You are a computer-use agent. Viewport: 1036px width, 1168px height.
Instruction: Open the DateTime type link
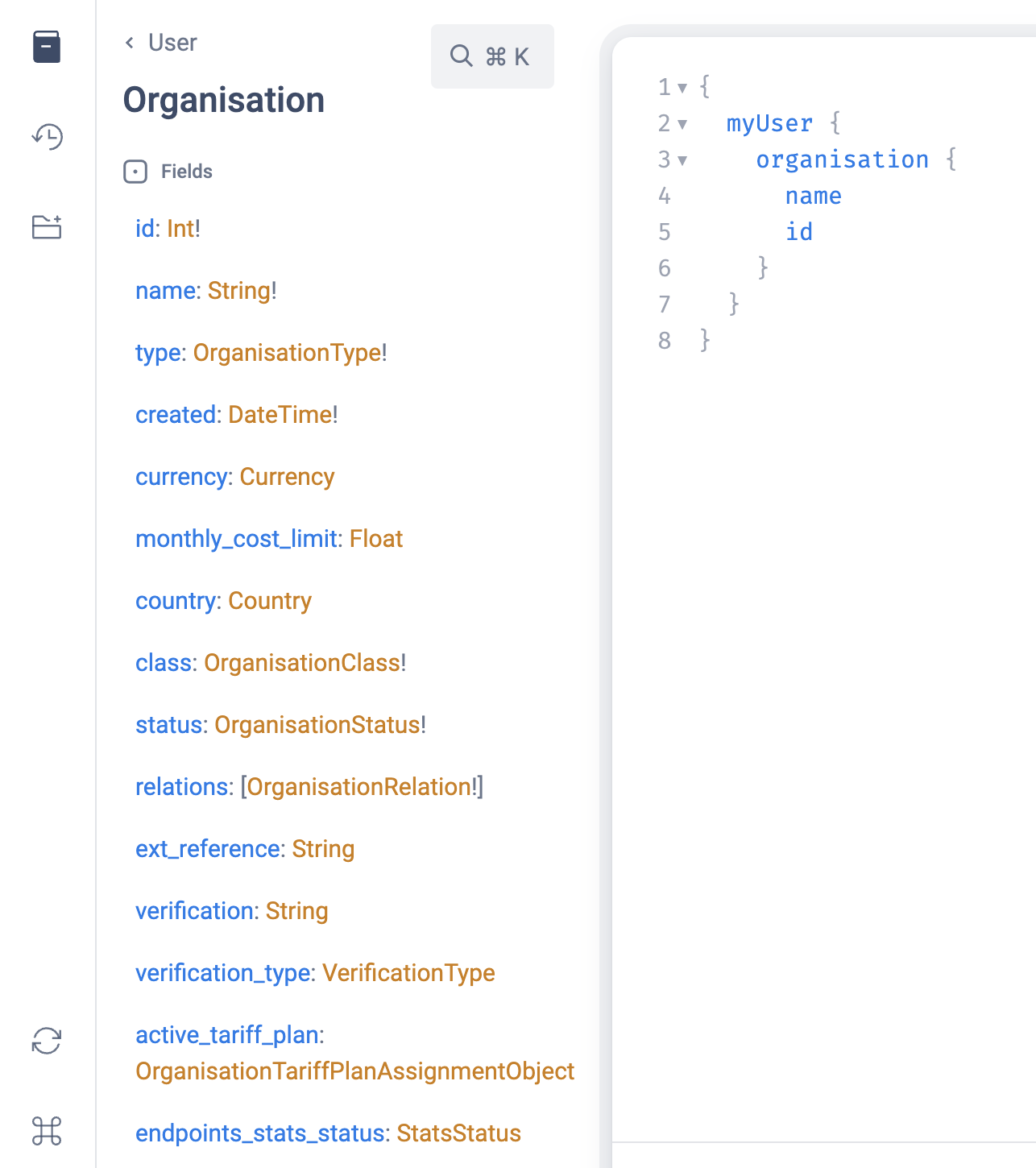point(280,415)
